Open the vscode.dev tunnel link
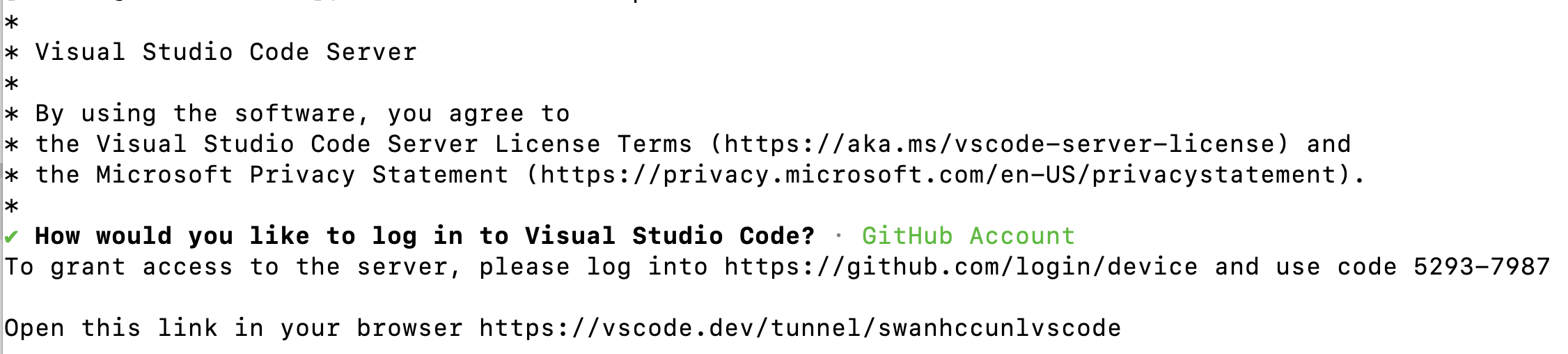Screen dimensions: 1568x354 pos(799,328)
